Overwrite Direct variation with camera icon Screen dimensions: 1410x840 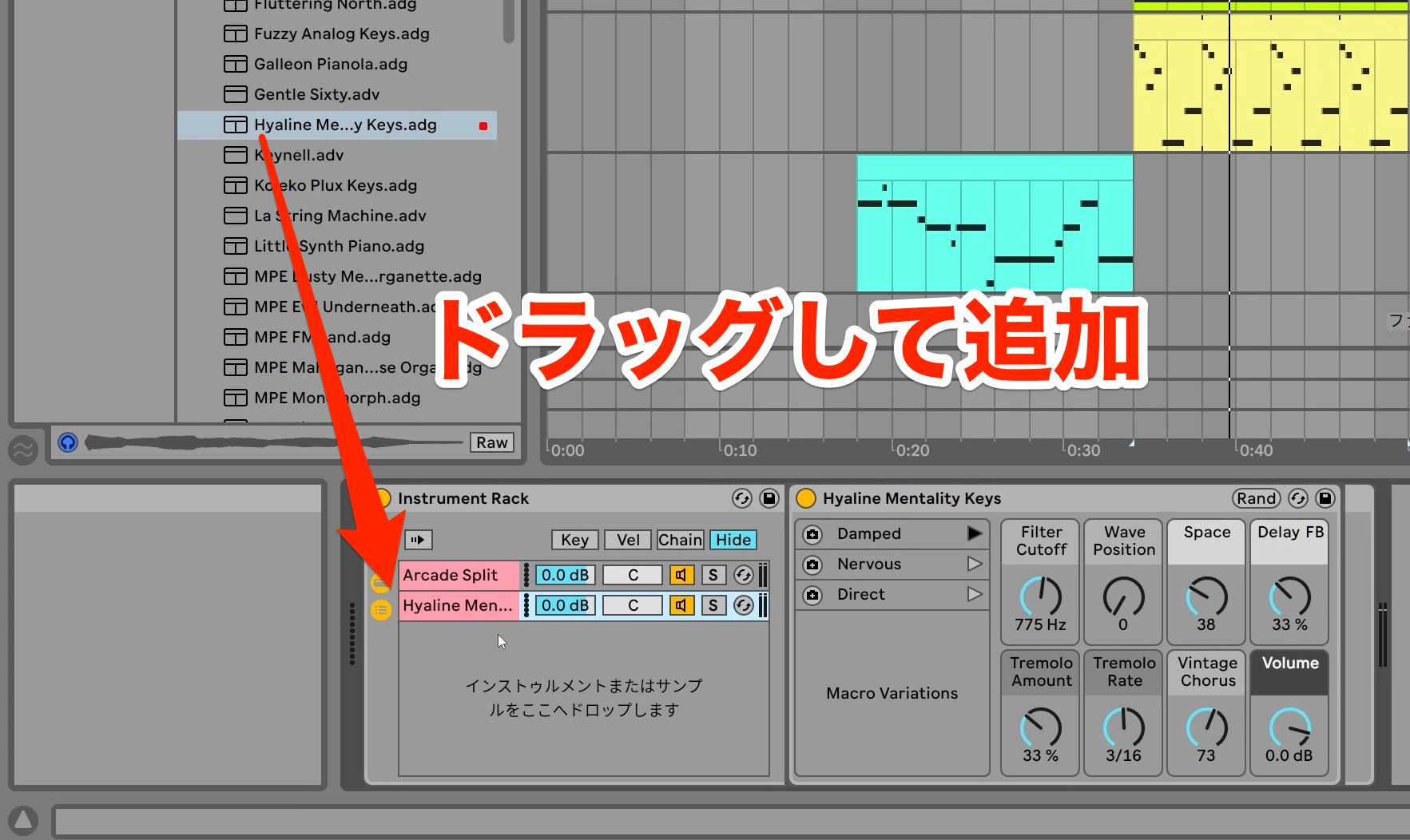(x=812, y=595)
